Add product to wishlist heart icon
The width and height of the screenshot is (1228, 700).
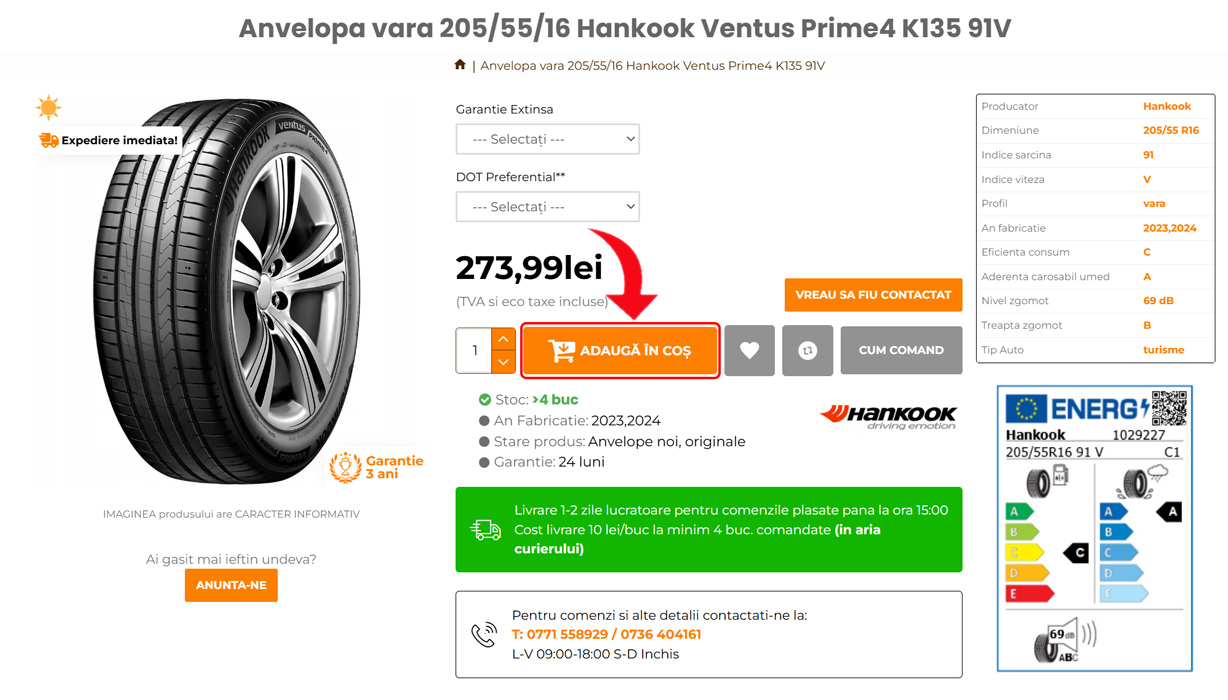[749, 351]
